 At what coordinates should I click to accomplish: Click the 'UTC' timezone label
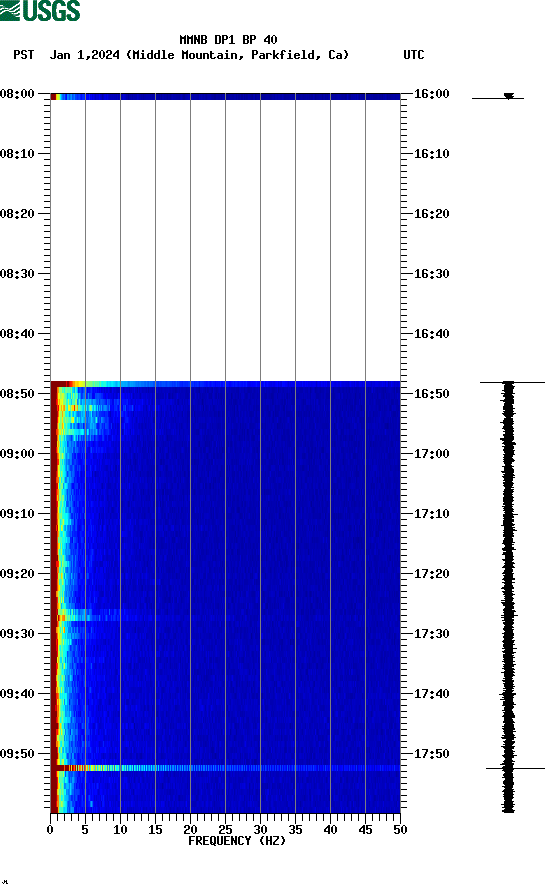pos(414,55)
